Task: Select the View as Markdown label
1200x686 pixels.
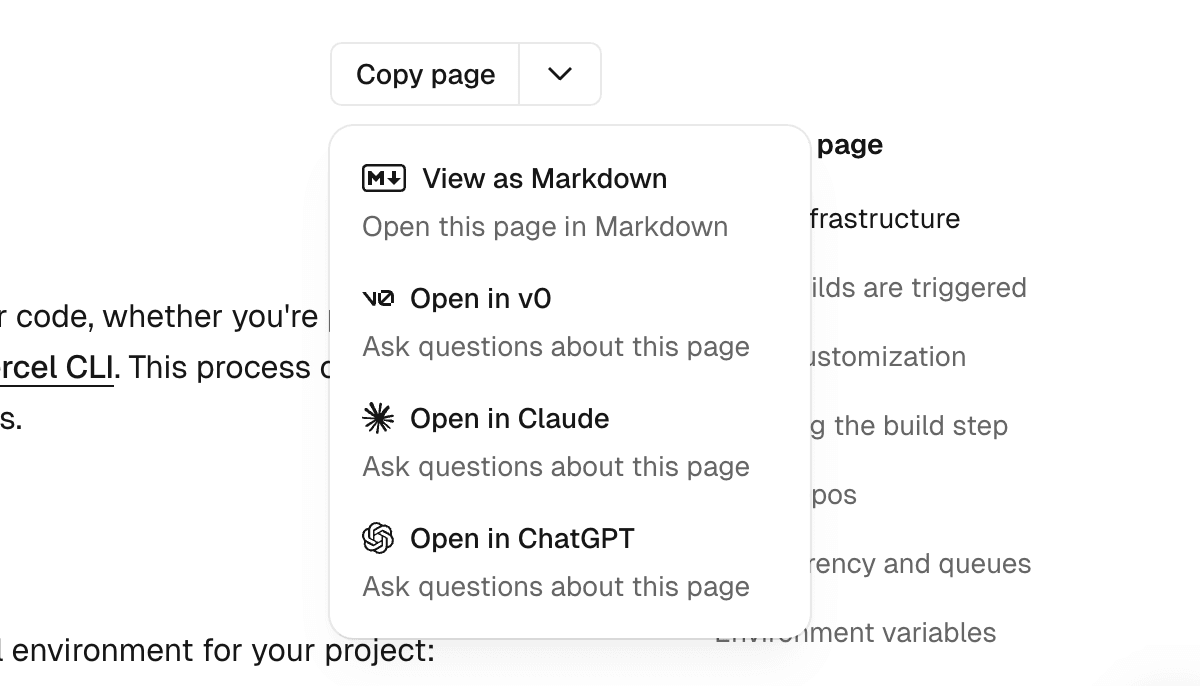Action: coord(544,179)
